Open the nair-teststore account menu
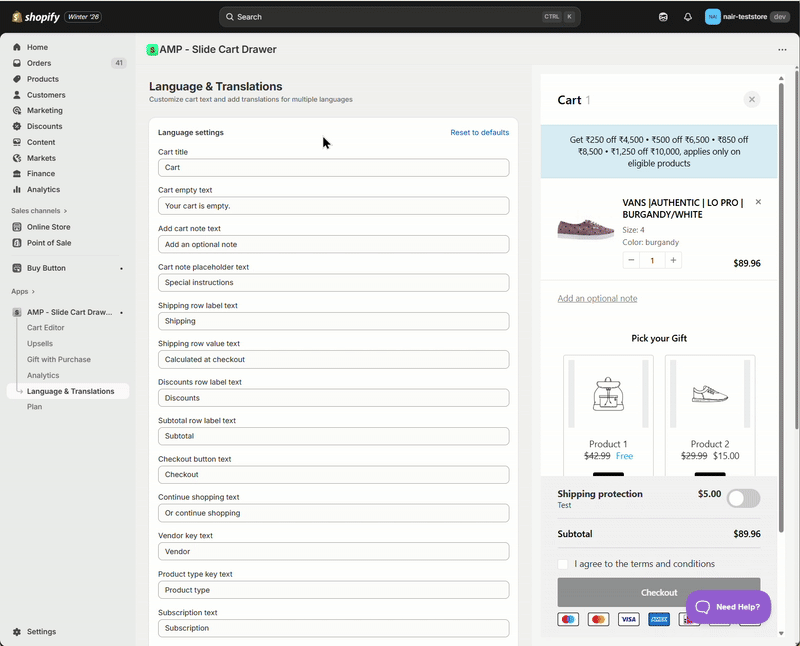The width and height of the screenshot is (800, 646). click(x=747, y=17)
